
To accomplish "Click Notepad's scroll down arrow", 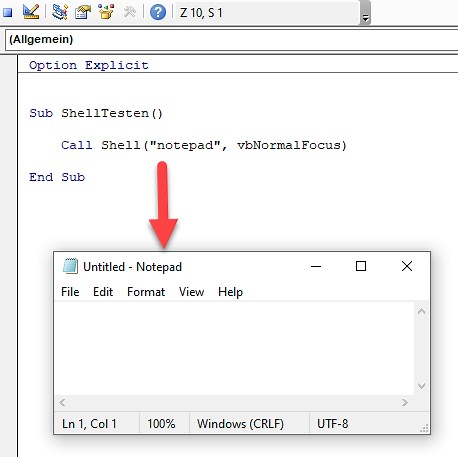I will click(x=421, y=386).
